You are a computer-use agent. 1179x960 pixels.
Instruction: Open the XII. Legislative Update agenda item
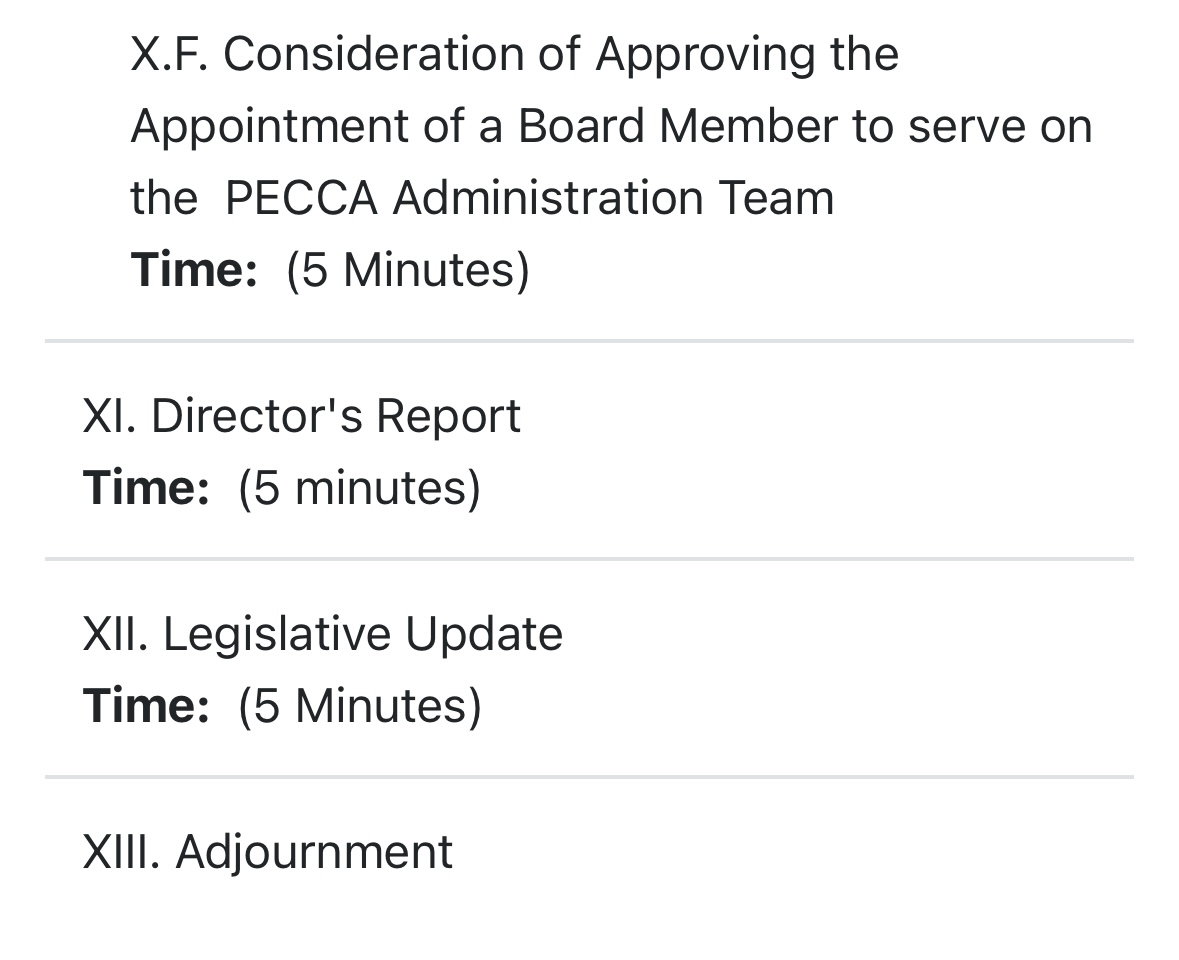322,634
